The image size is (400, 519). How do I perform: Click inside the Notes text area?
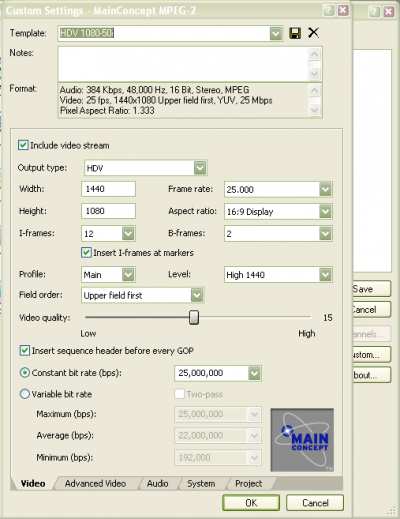(x=183, y=64)
